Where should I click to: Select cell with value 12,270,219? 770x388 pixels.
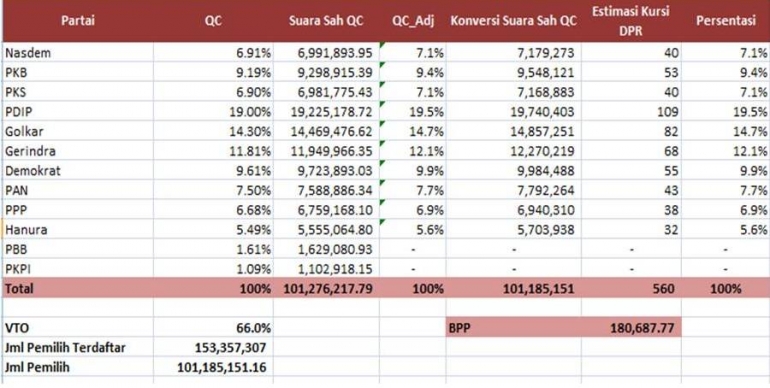513,151
